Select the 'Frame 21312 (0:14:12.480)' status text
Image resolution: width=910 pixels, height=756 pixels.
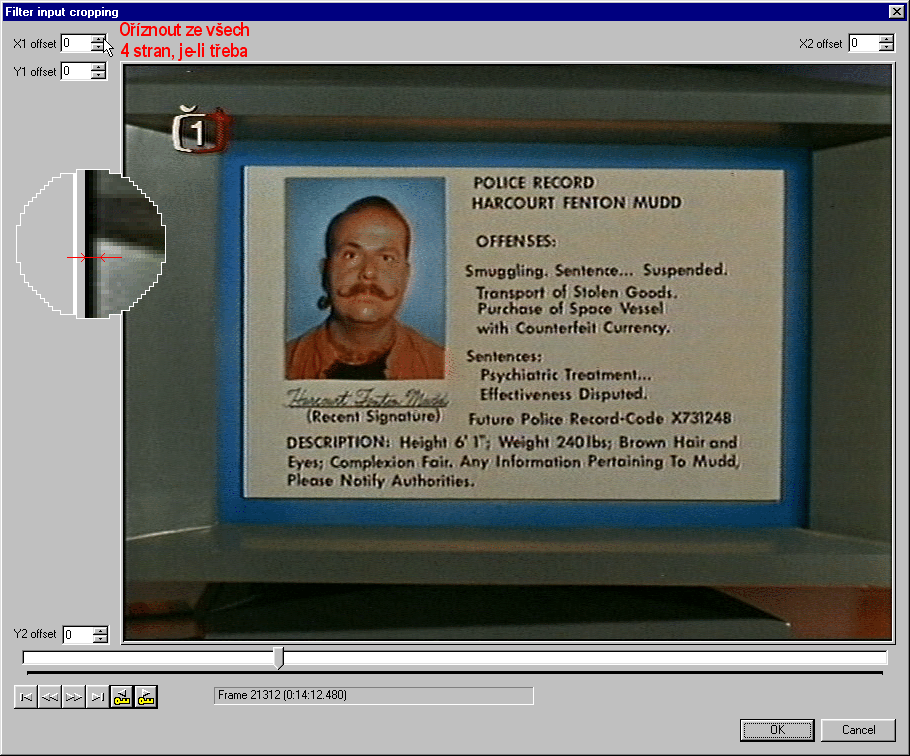tap(282, 695)
